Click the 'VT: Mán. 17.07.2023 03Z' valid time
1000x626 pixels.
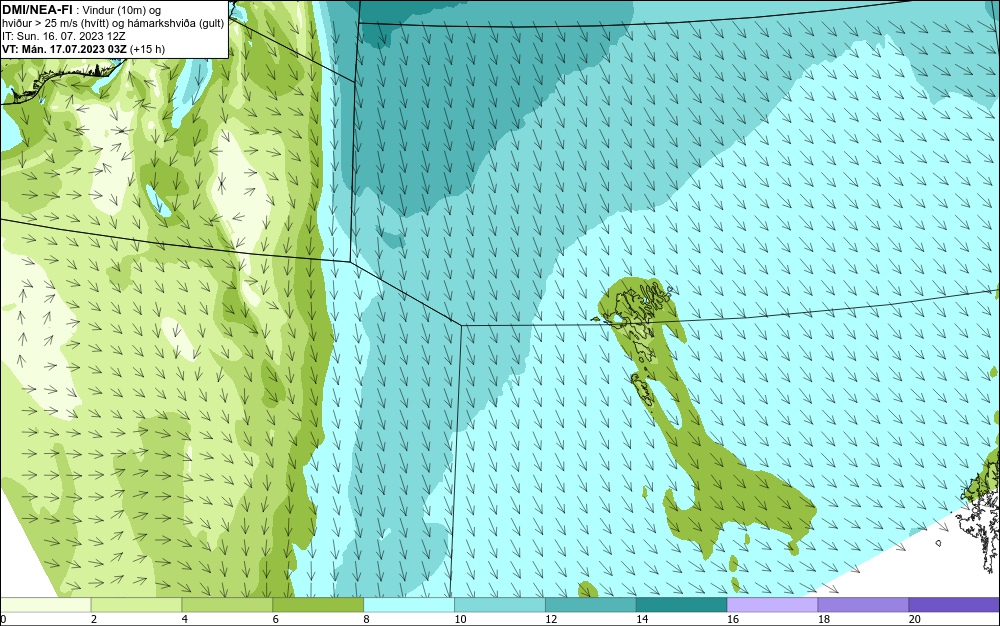click(64, 49)
